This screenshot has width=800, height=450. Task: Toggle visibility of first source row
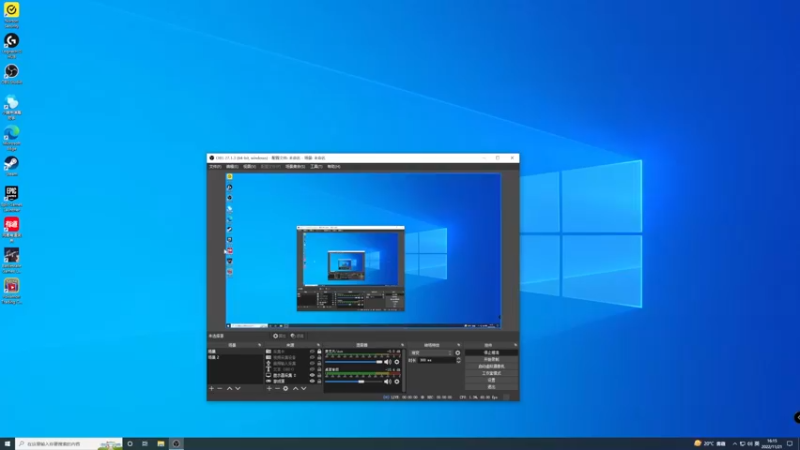tap(312, 352)
